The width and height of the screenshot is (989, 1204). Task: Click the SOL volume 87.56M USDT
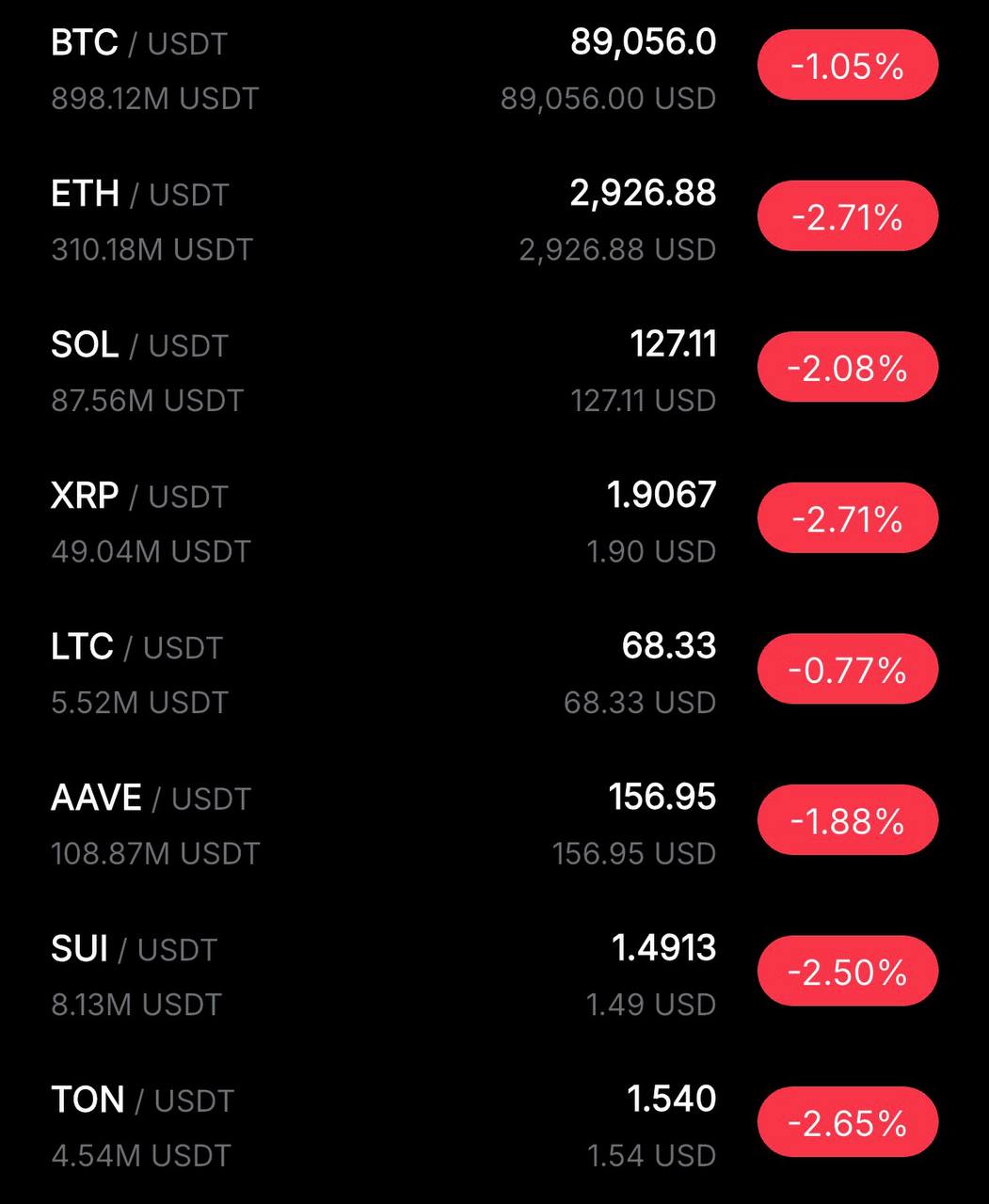pyautogui.click(x=147, y=401)
